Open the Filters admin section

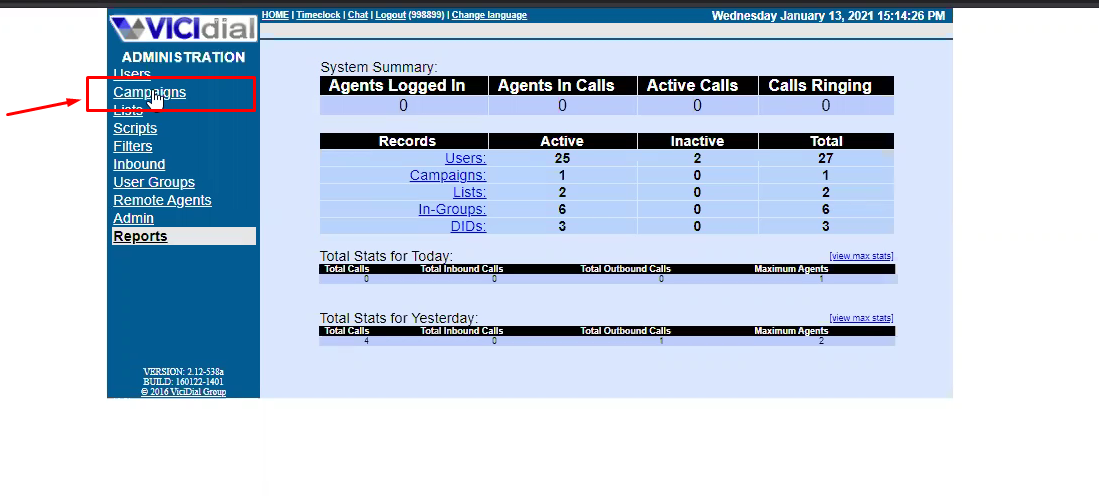pyautogui.click(x=132, y=146)
